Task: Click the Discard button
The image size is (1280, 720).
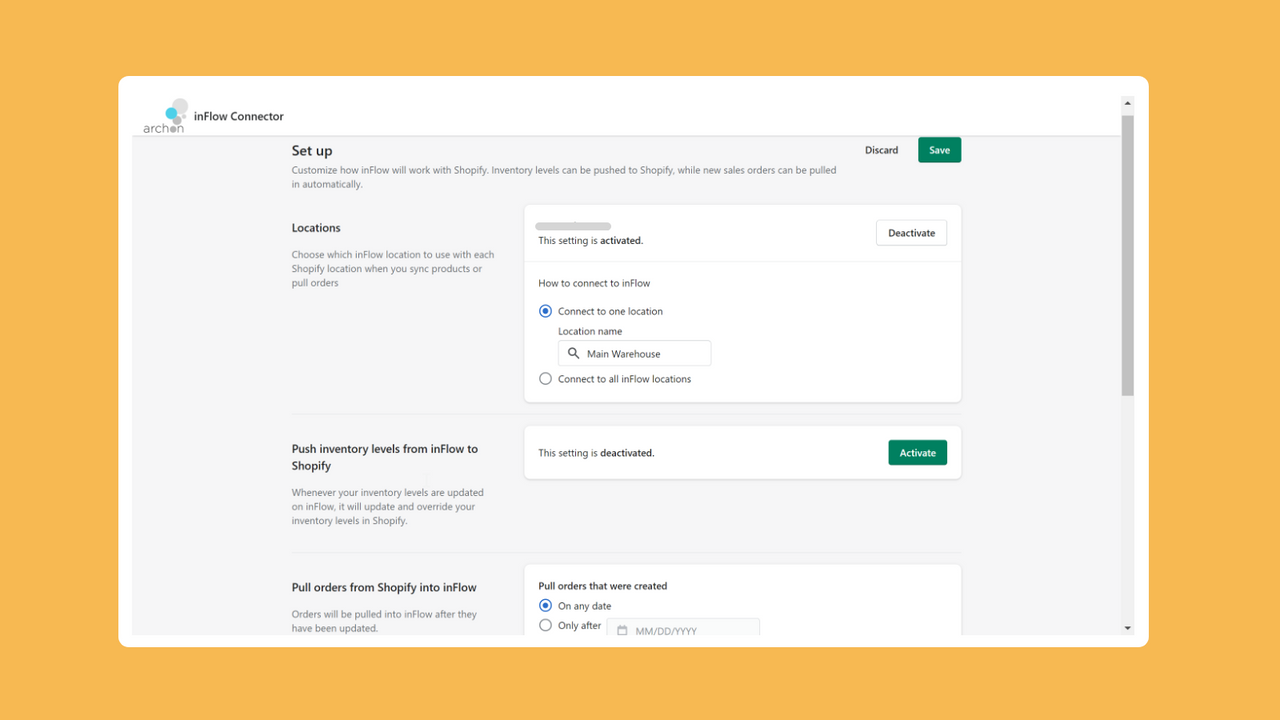Action: pos(881,150)
